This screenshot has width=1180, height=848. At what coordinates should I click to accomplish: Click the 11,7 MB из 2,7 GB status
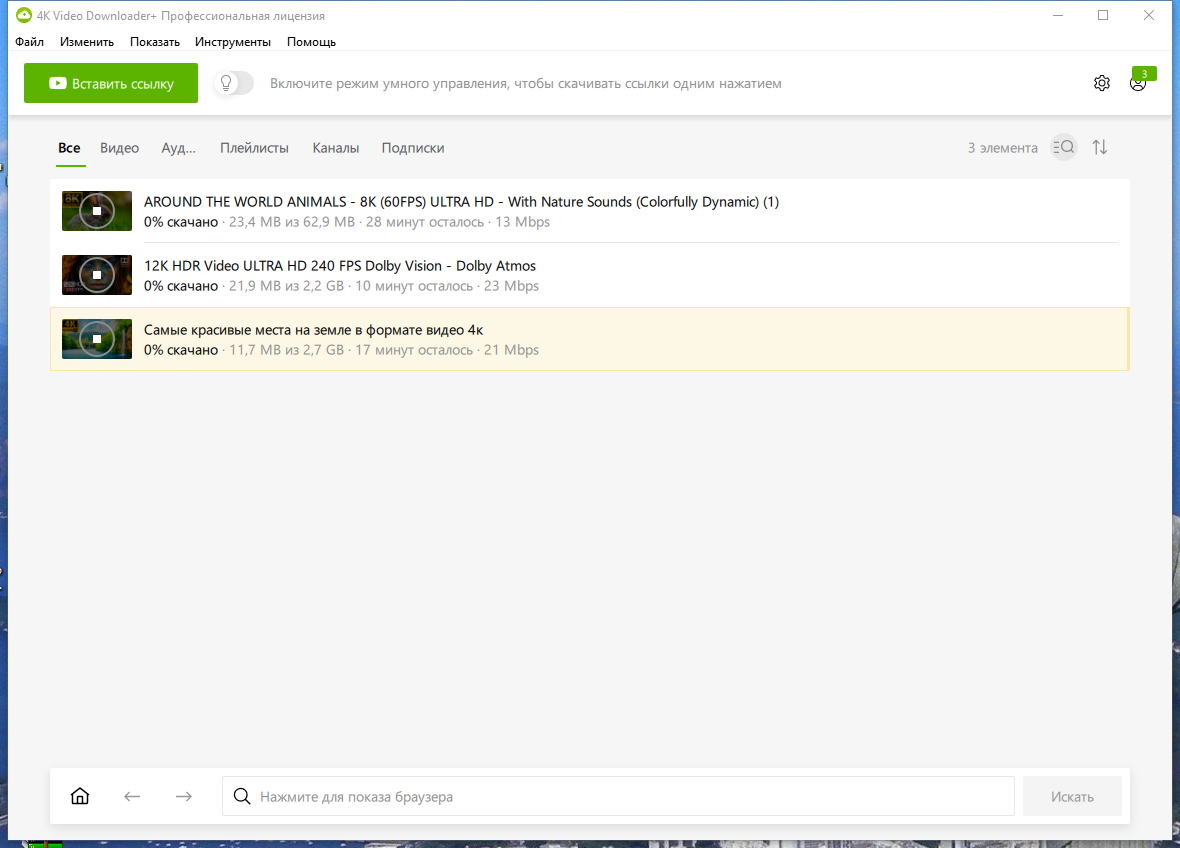point(287,350)
